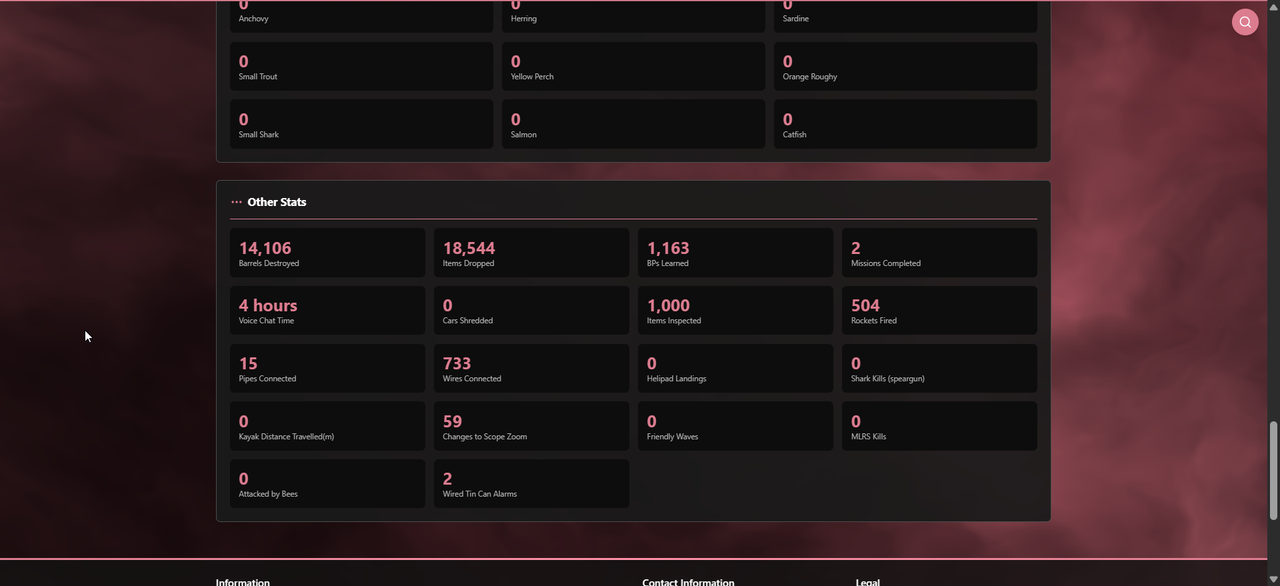Click the Orange Roughy stat card
Image resolution: width=1280 pixels, height=586 pixels.
[905, 66]
